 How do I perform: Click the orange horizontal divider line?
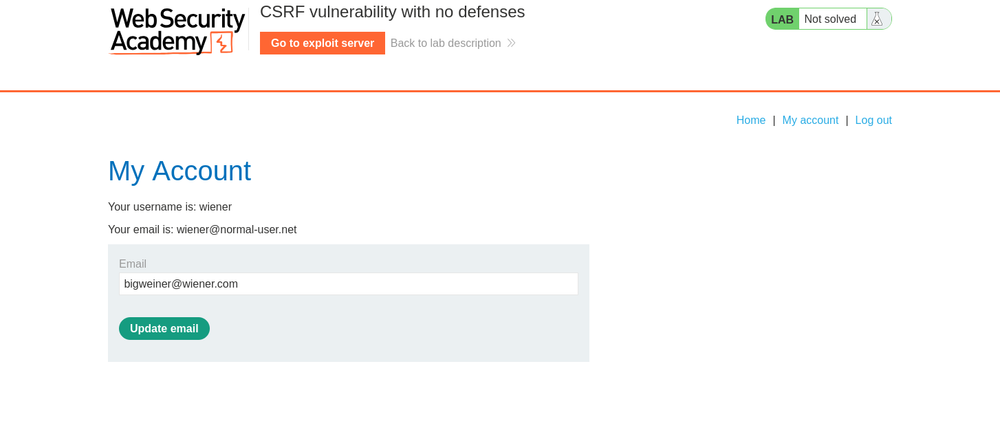[500, 91]
